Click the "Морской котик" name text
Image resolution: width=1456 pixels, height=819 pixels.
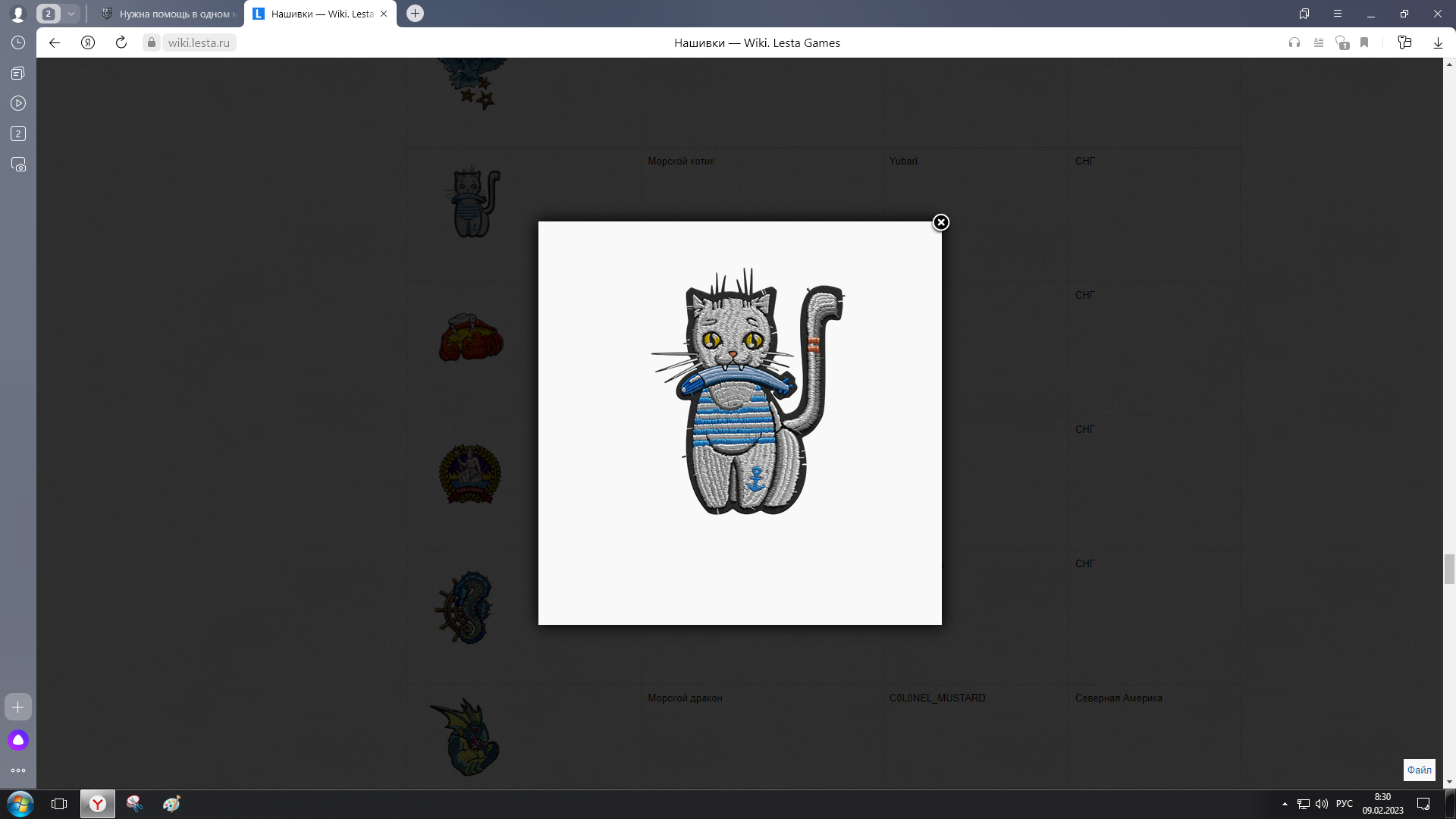[x=681, y=161]
